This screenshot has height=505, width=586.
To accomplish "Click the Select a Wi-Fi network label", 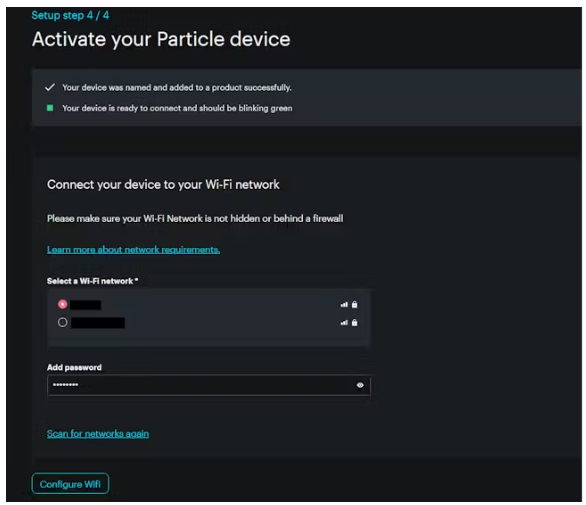I will [92, 281].
